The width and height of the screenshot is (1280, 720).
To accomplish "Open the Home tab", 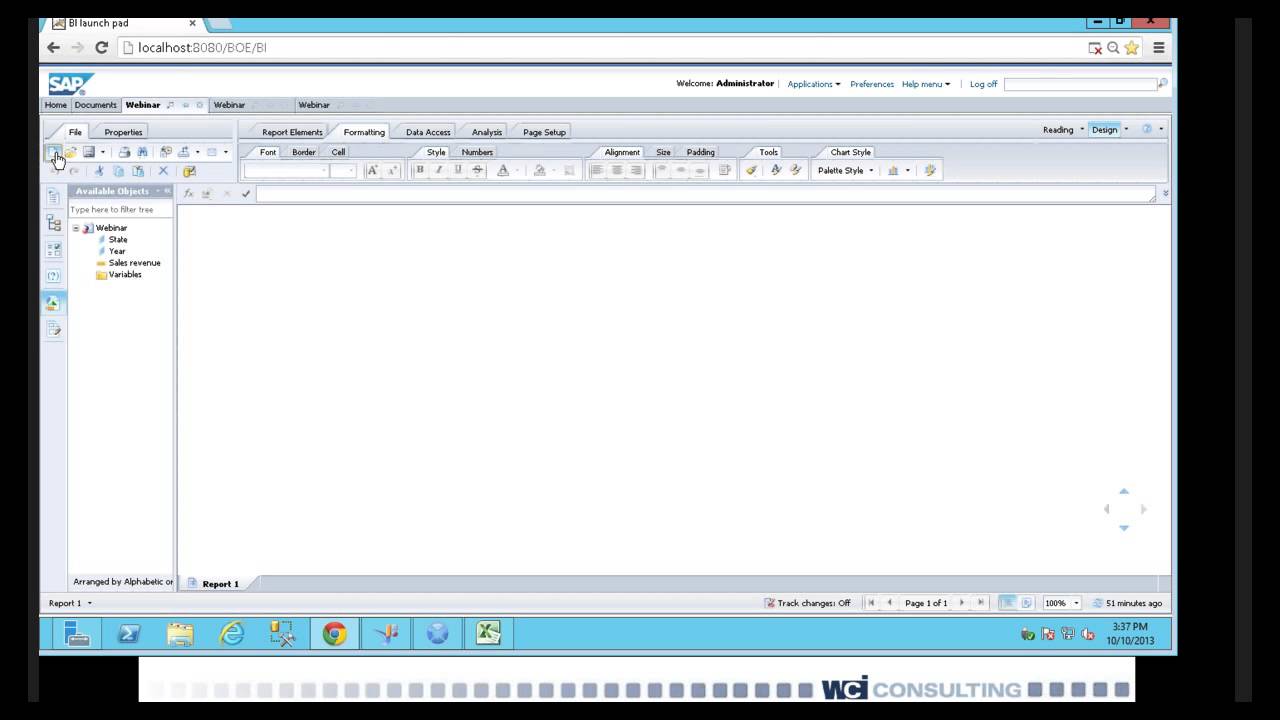I will (x=56, y=105).
